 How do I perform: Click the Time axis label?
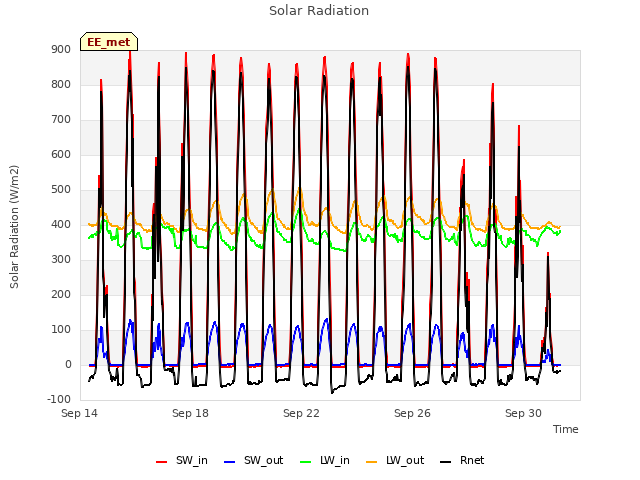tap(566, 429)
